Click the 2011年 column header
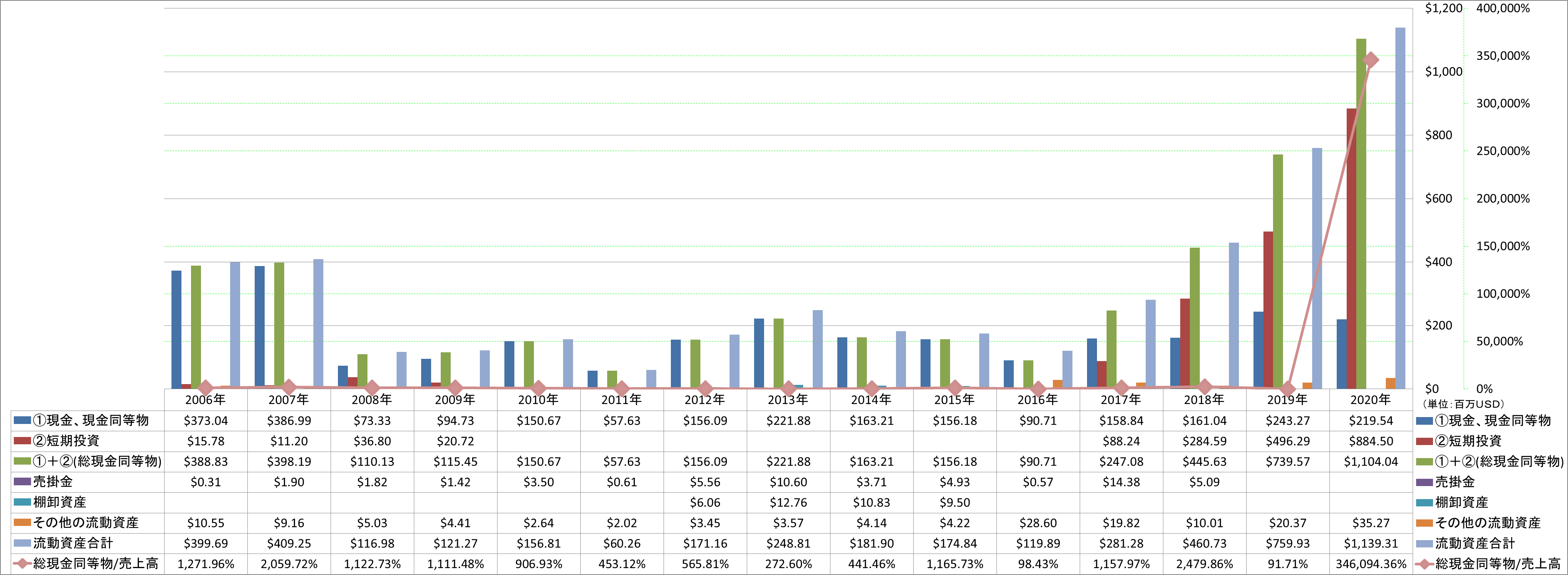Screen dimensions: 1568x575 point(621,400)
